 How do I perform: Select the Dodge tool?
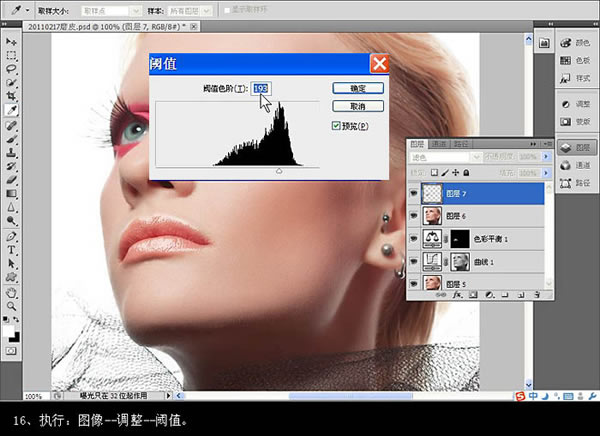coord(11,220)
